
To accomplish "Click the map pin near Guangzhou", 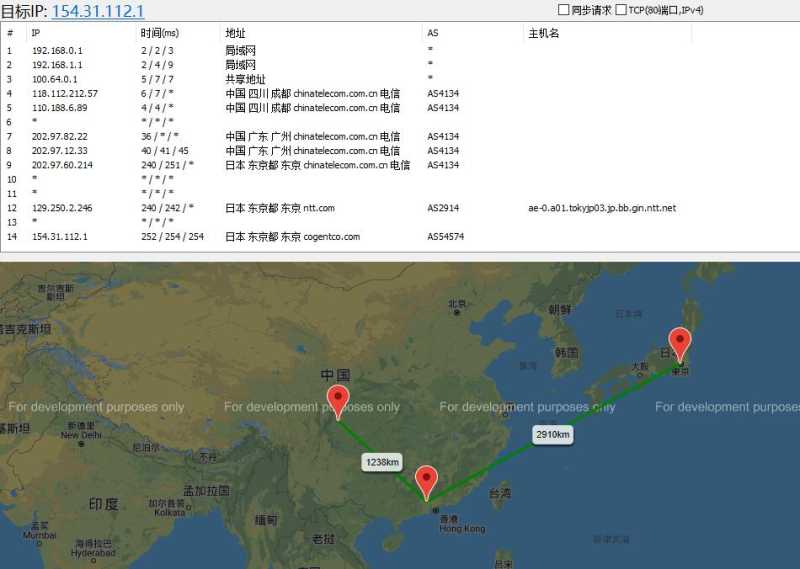I will (426, 481).
